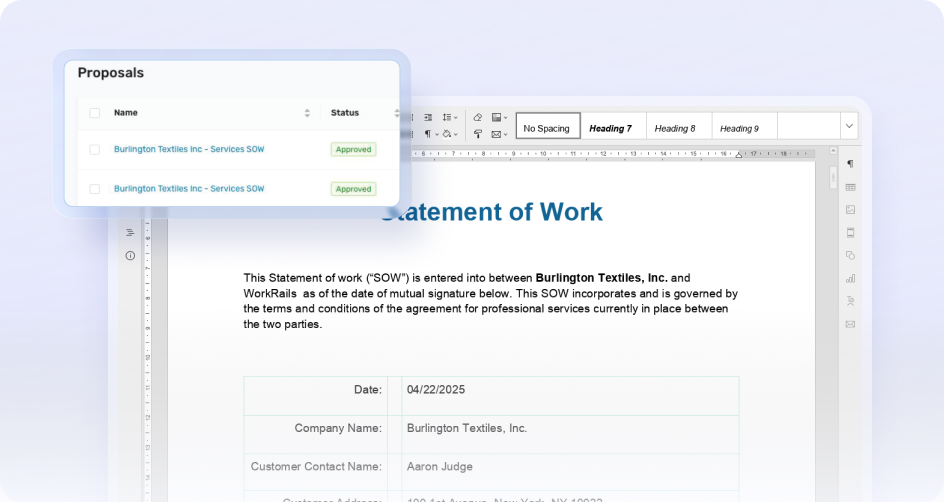Apply the No Spacing style
Screen dimensions: 944x502
[546, 128]
